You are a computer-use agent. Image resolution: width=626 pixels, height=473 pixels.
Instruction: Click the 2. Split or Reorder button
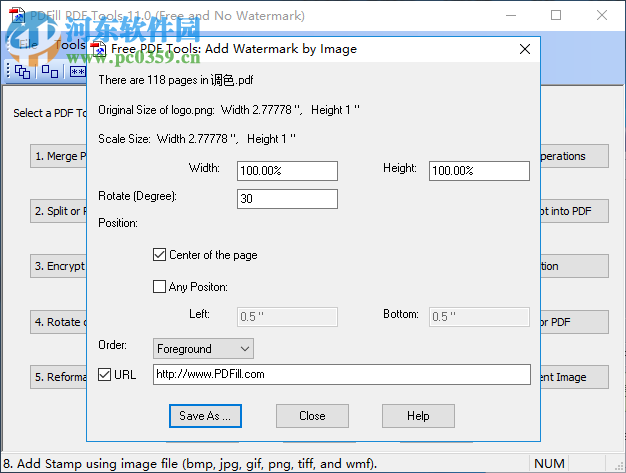coord(58,211)
